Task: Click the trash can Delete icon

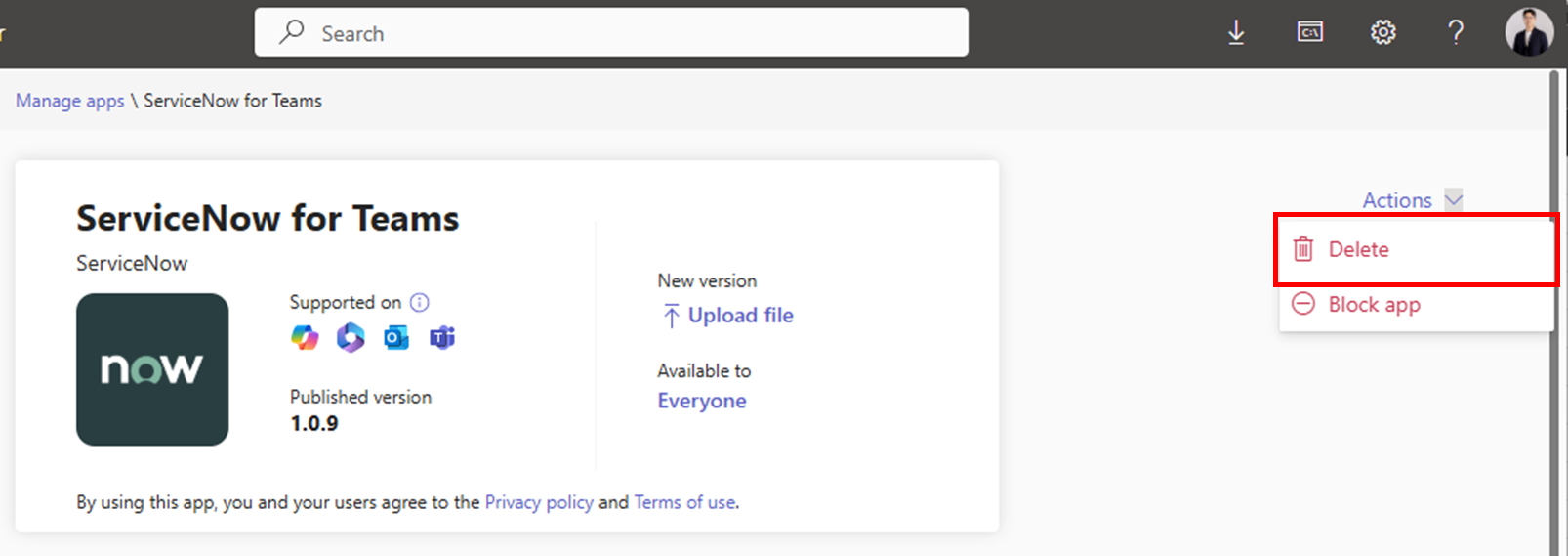Action: click(x=1303, y=249)
